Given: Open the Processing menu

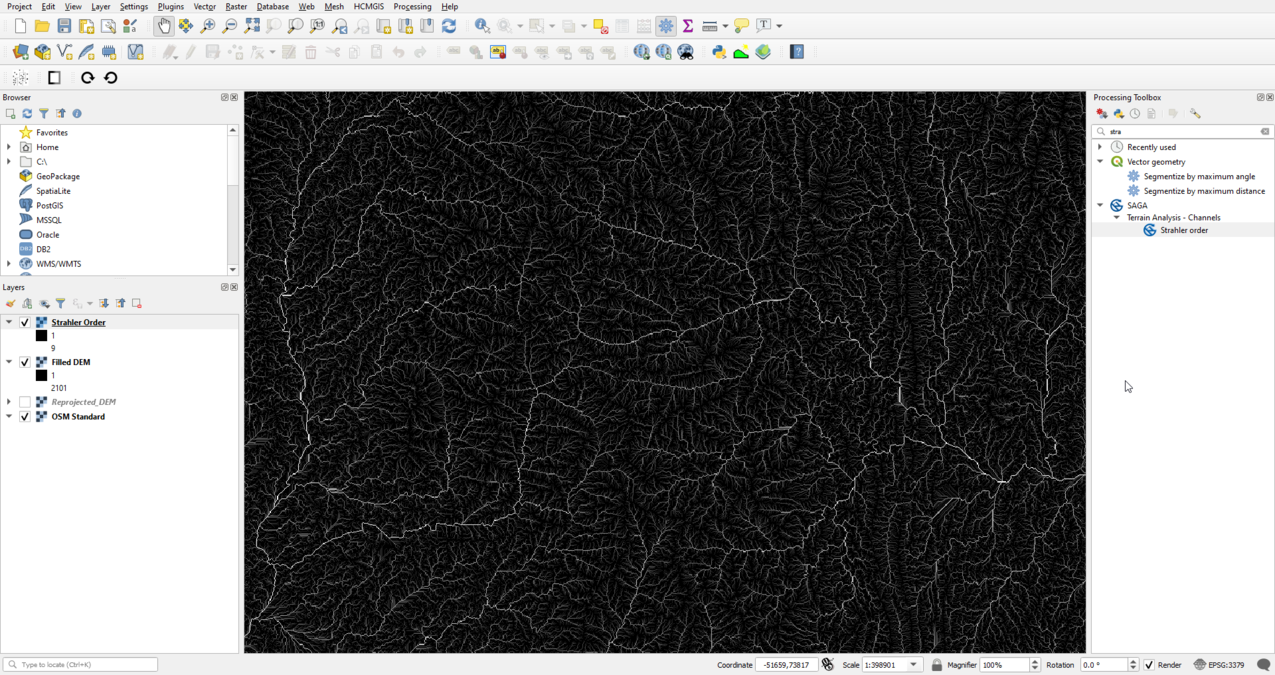Looking at the screenshot, I should click(x=412, y=6).
